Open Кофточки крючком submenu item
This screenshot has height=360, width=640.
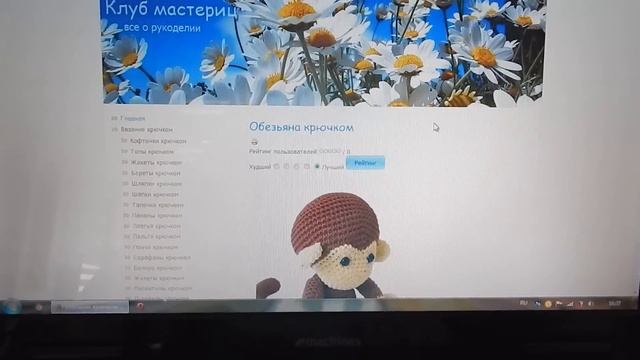click(x=158, y=141)
